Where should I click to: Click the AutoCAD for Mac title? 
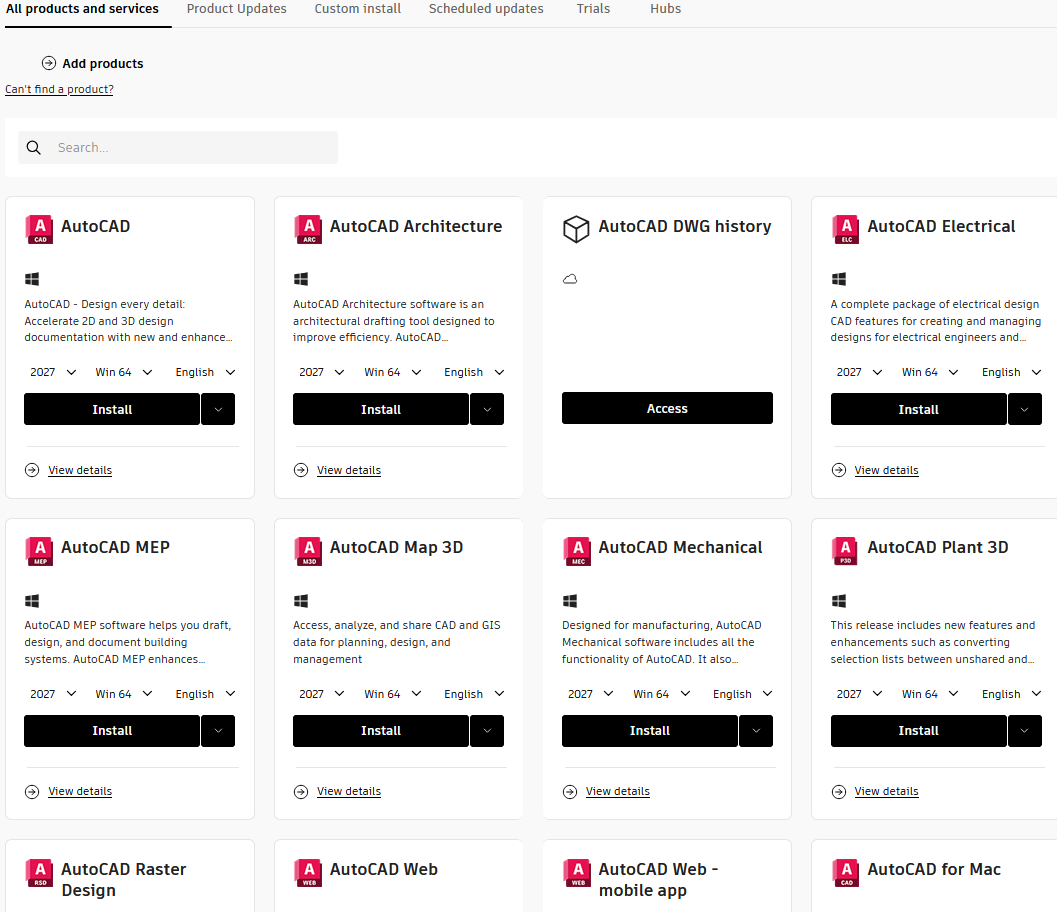[934, 870]
